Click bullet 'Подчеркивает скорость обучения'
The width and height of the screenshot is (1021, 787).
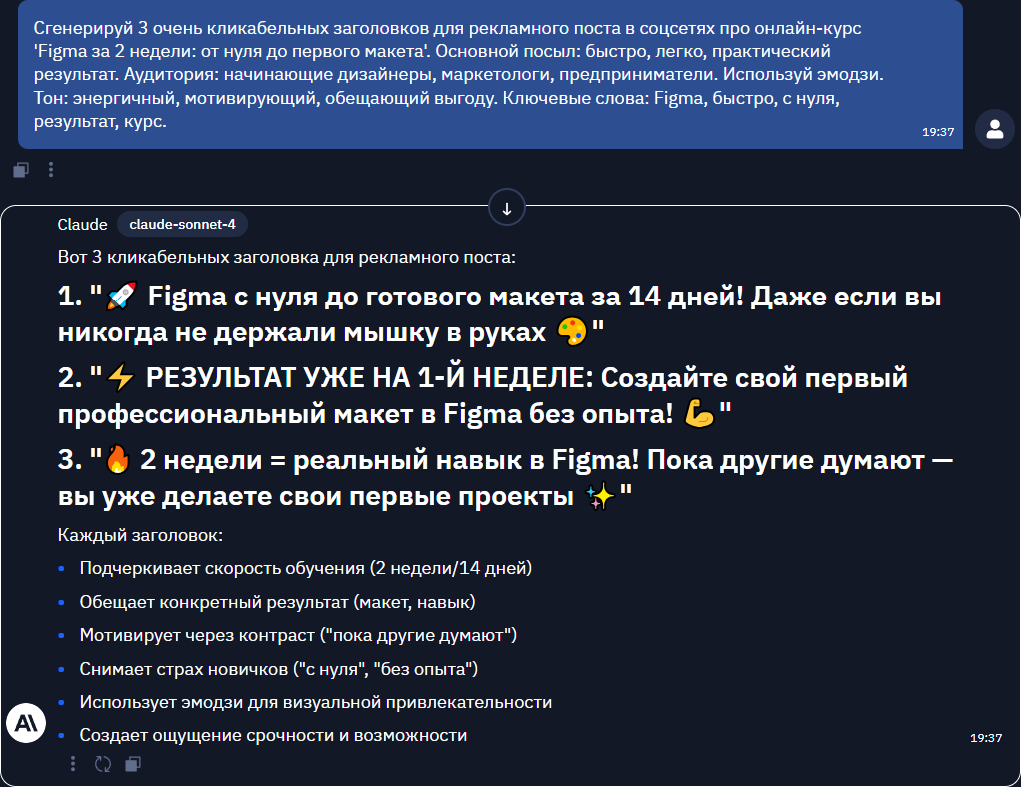tap(305, 568)
